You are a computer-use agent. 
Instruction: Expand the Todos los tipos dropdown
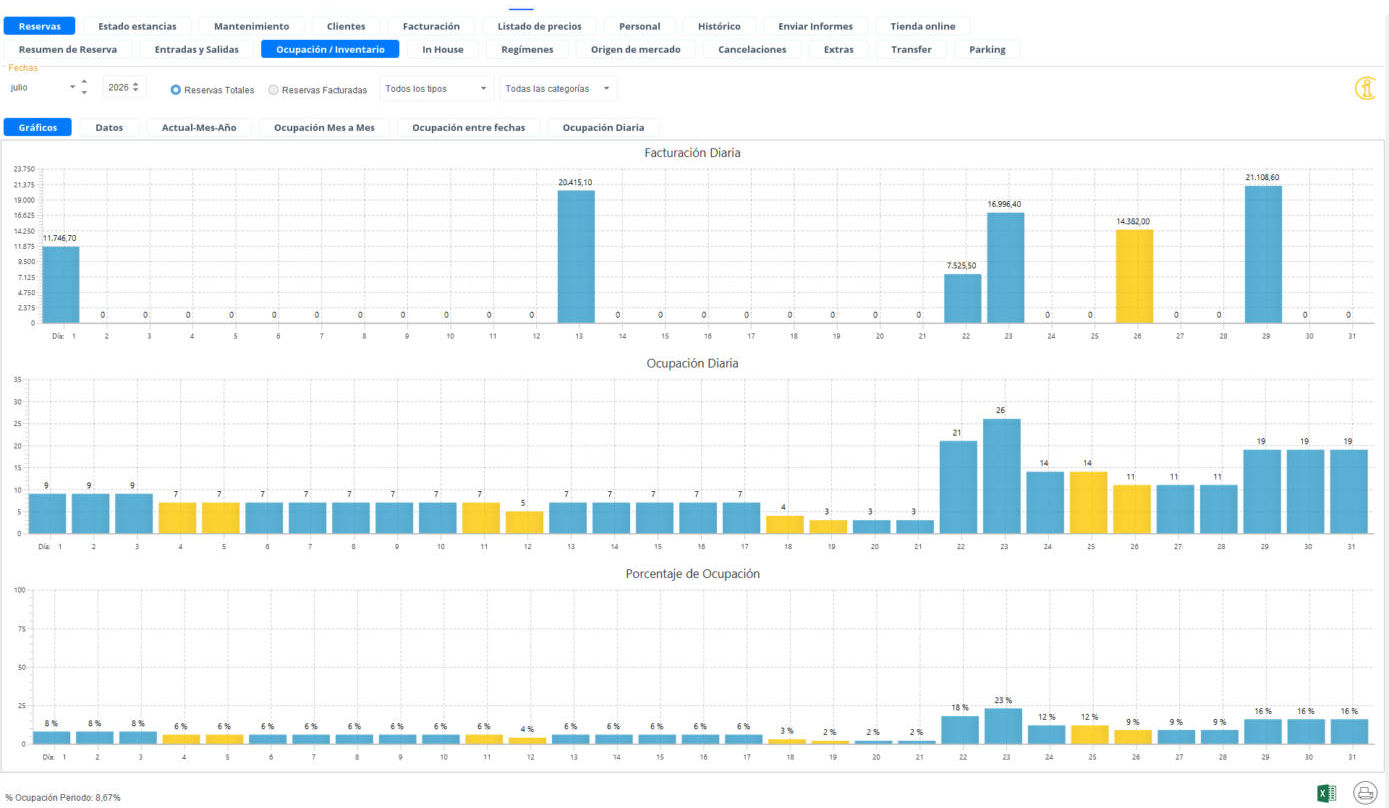coord(437,88)
